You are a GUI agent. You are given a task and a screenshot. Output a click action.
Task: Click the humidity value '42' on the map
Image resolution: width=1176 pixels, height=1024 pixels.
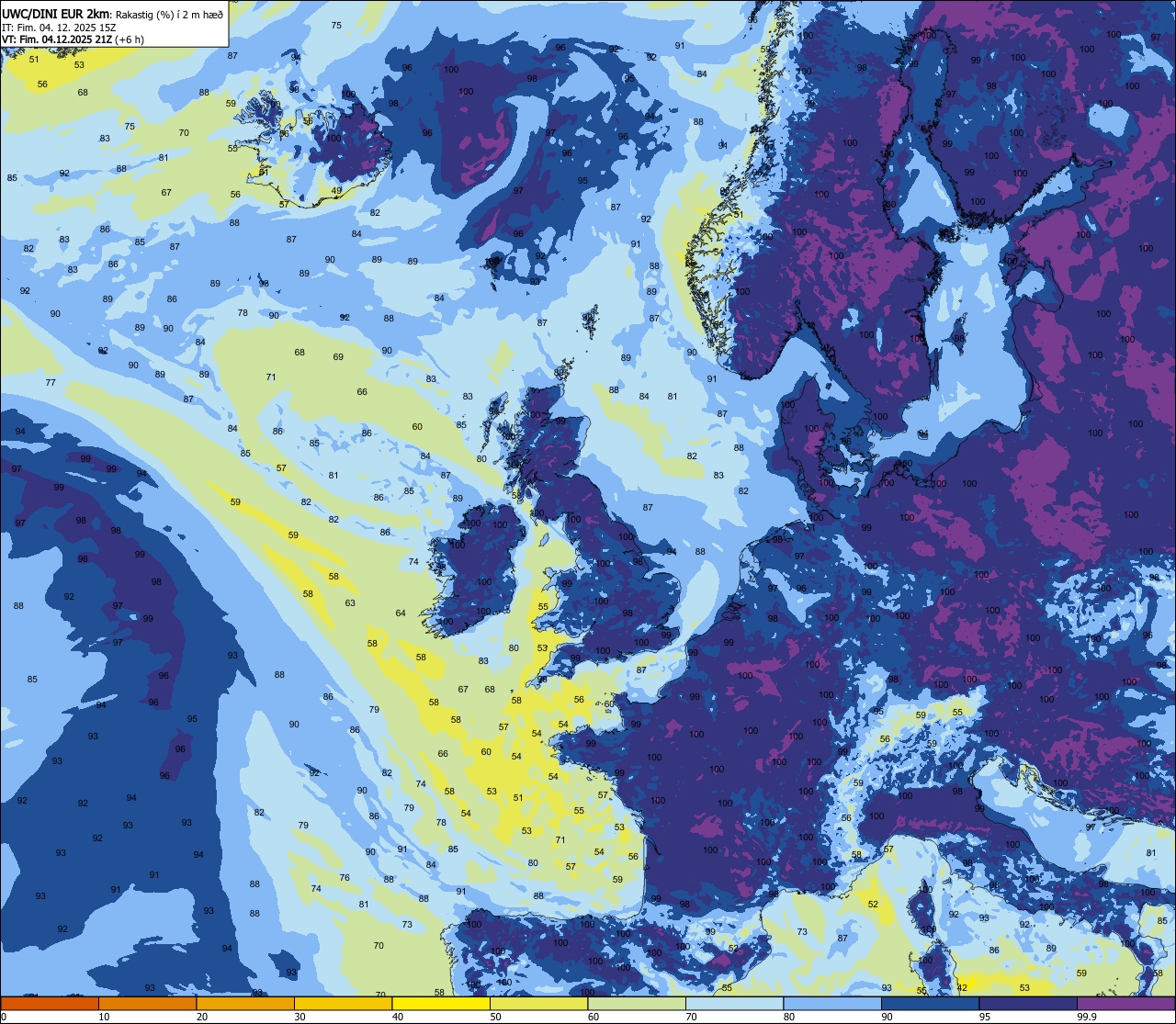click(x=962, y=987)
